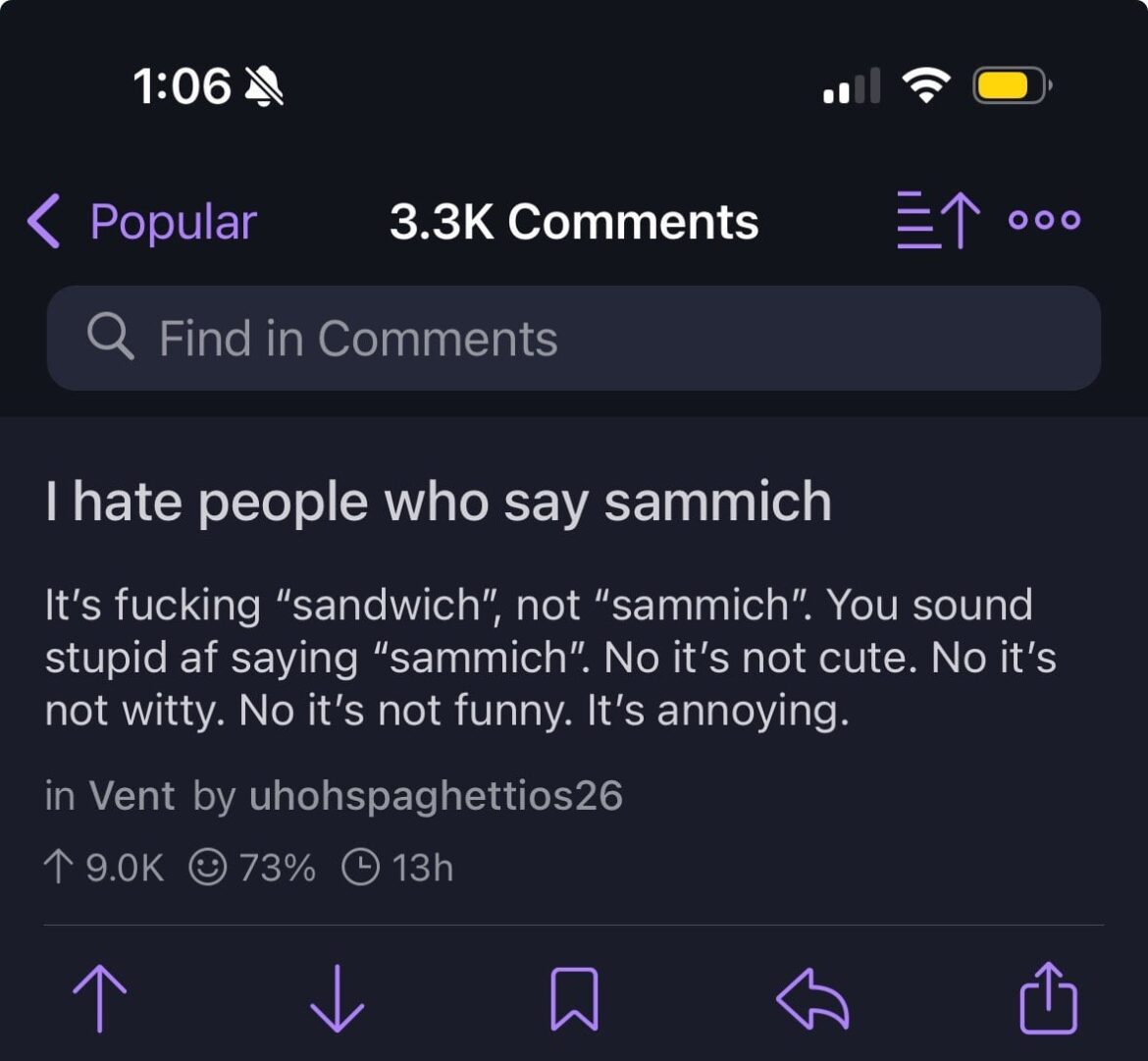Tap the 3.3K Comments header
The width and height of the screenshot is (1148, 1061).
[574, 222]
